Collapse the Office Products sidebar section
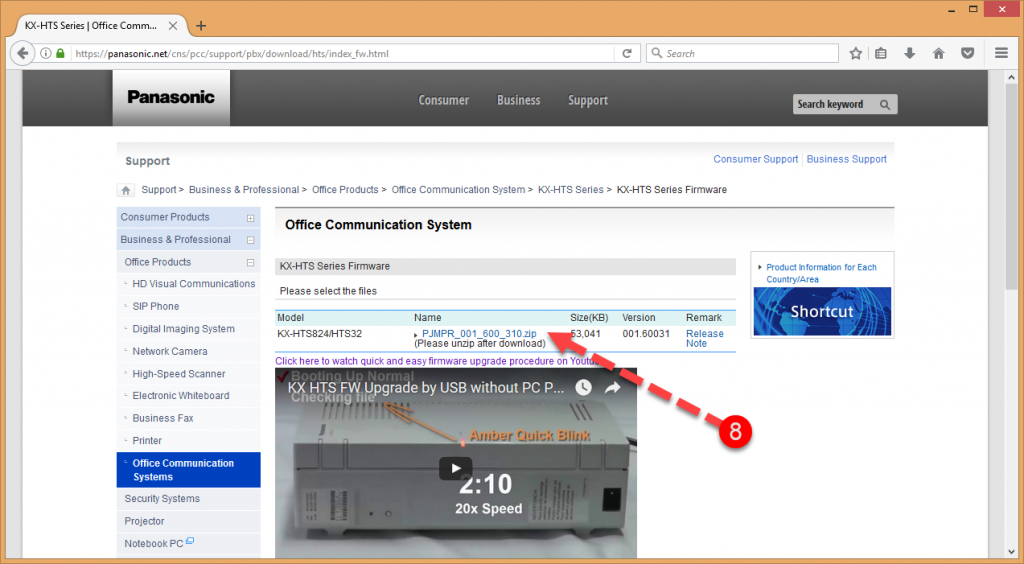 click(250, 262)
